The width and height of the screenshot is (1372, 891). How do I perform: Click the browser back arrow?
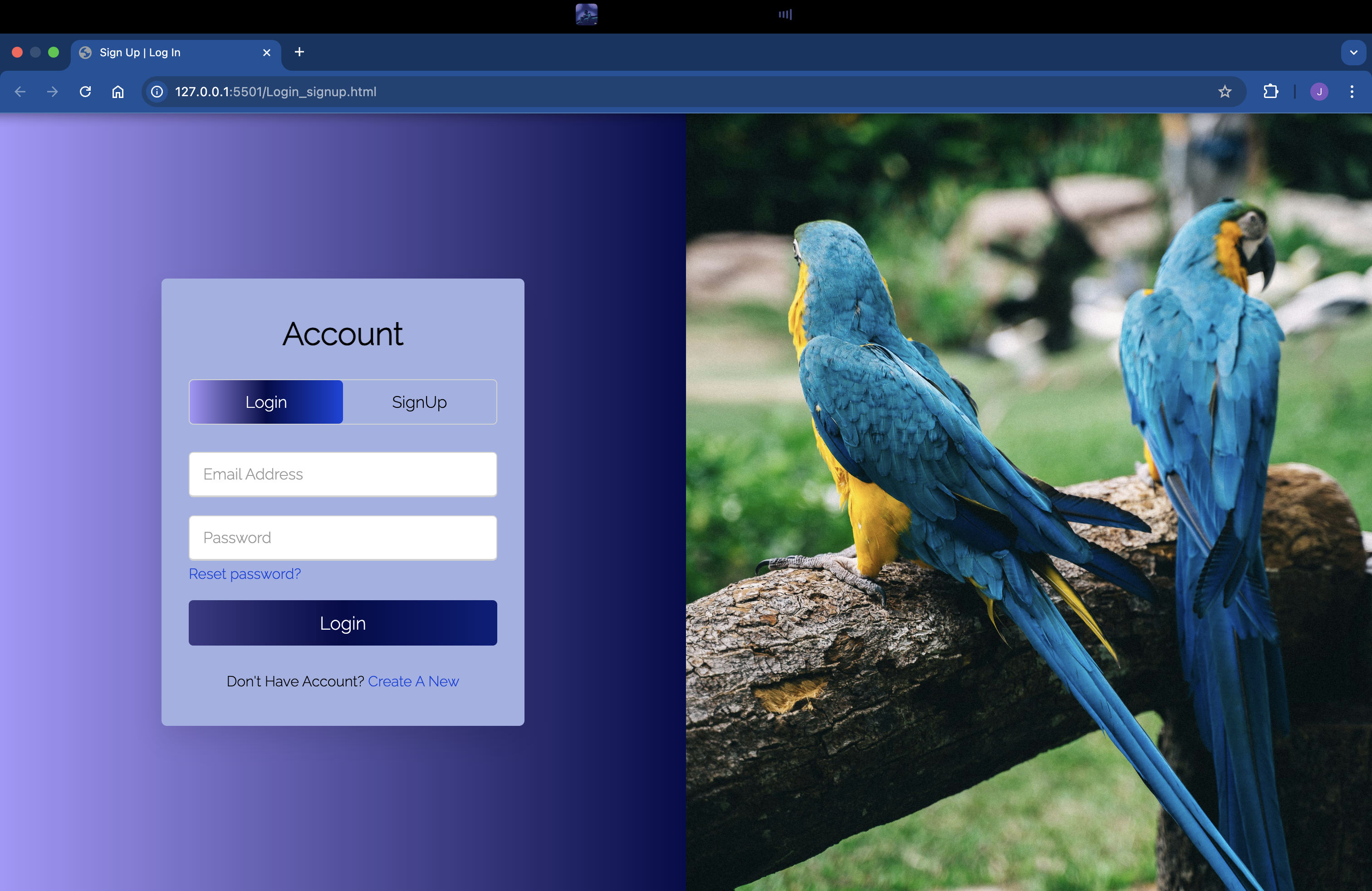tap(20, 92)
